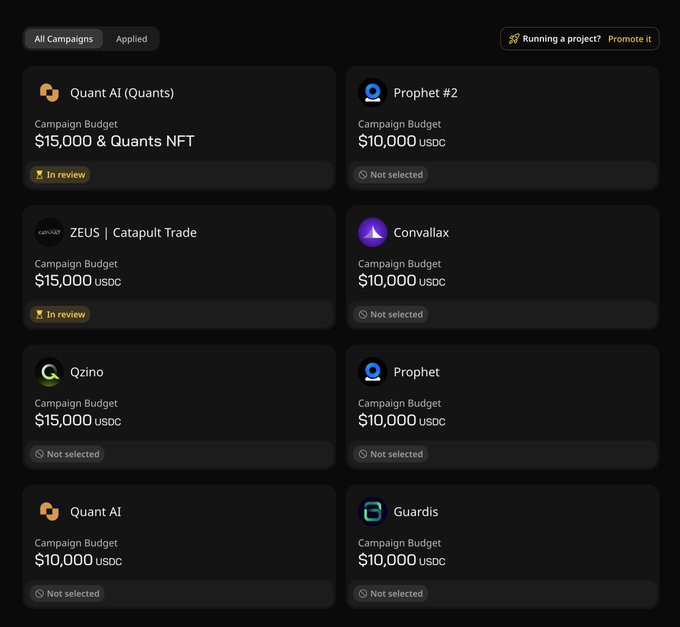Click In review badge on Quant AI (Quants)
680x627 pixels.
tap(60, 175)
